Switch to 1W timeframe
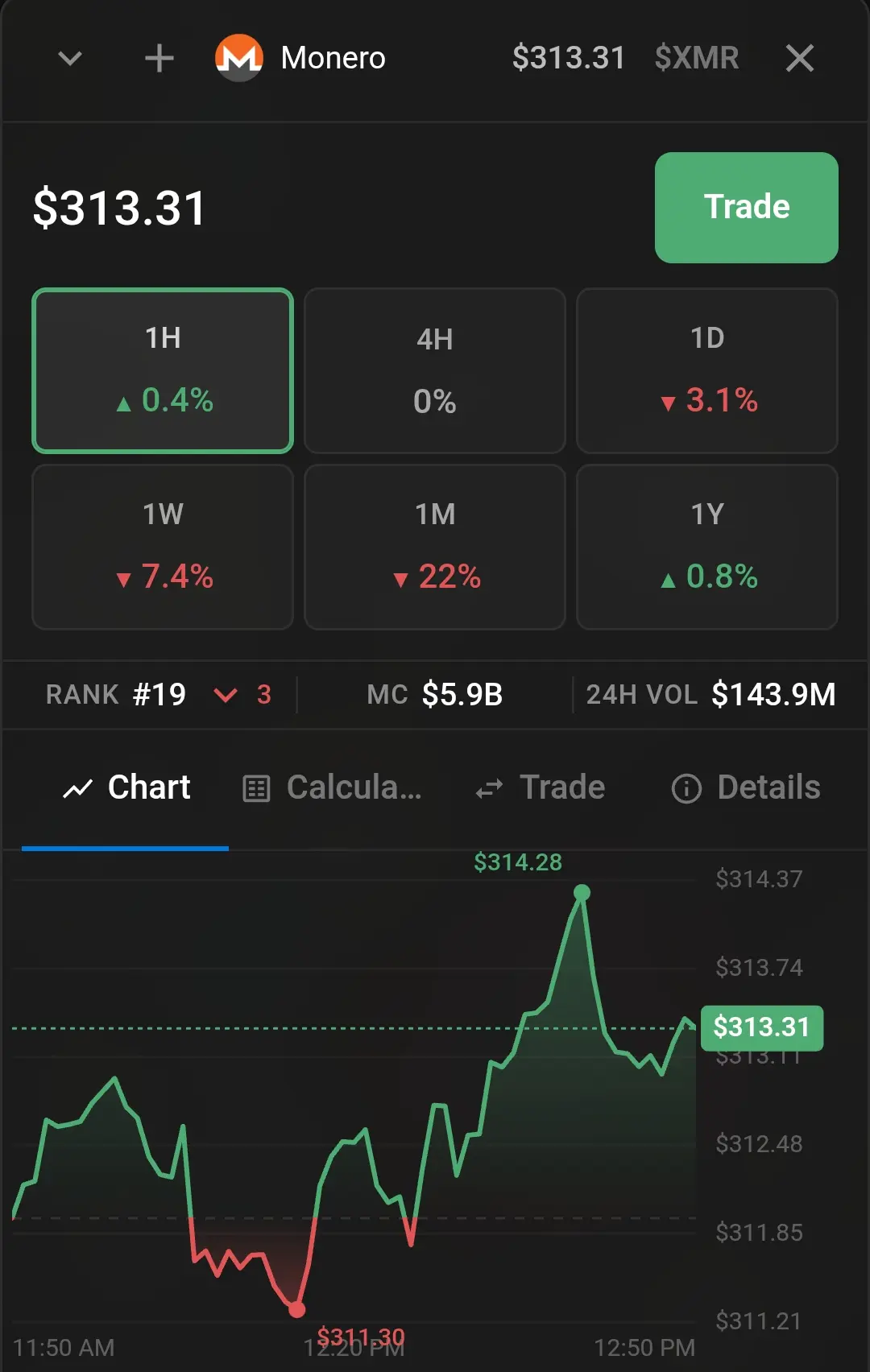 163,547
